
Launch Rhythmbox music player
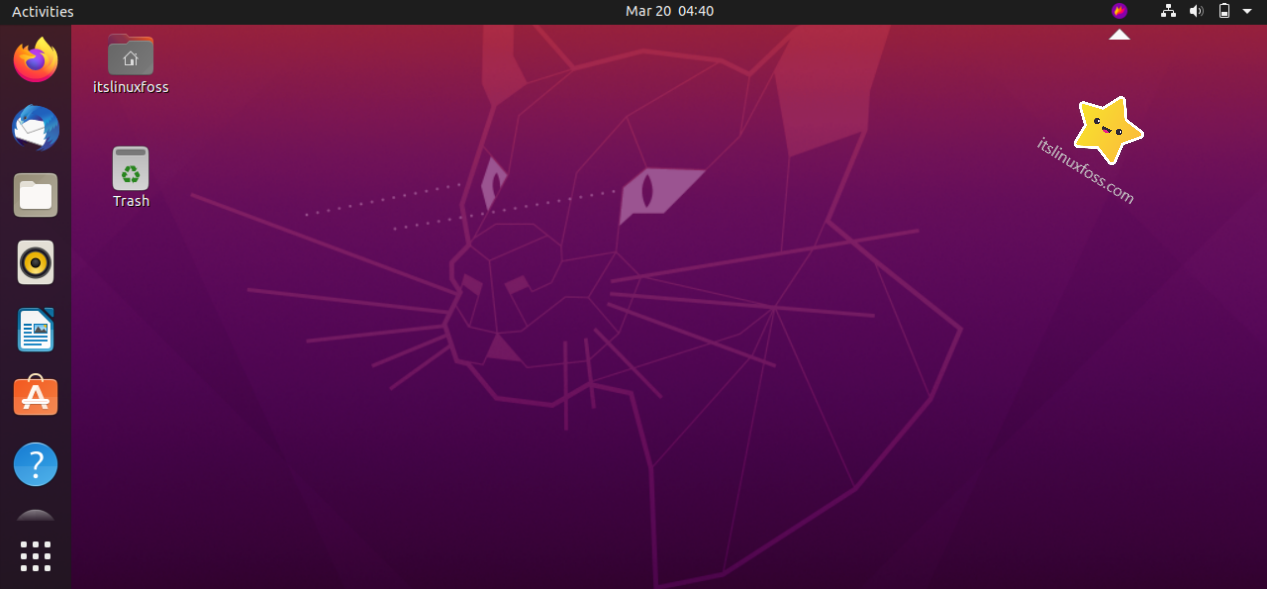(36, 263)
